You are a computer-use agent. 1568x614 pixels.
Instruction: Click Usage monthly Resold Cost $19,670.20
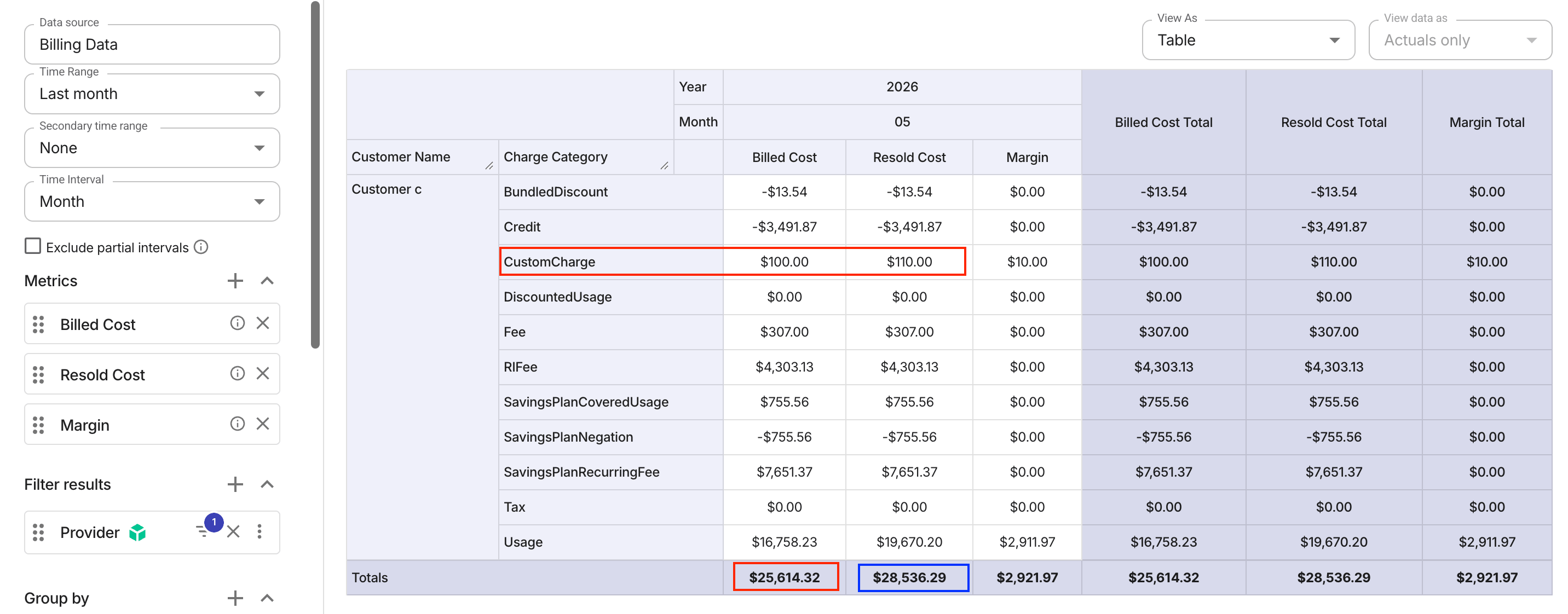click(x=909, y=542)
